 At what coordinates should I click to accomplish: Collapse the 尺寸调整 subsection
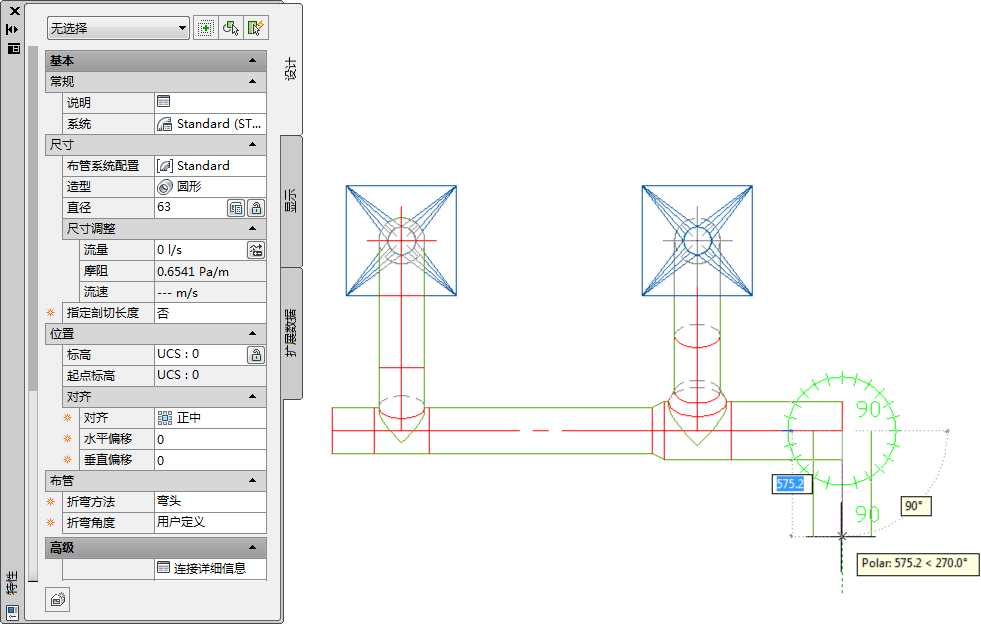253,228
